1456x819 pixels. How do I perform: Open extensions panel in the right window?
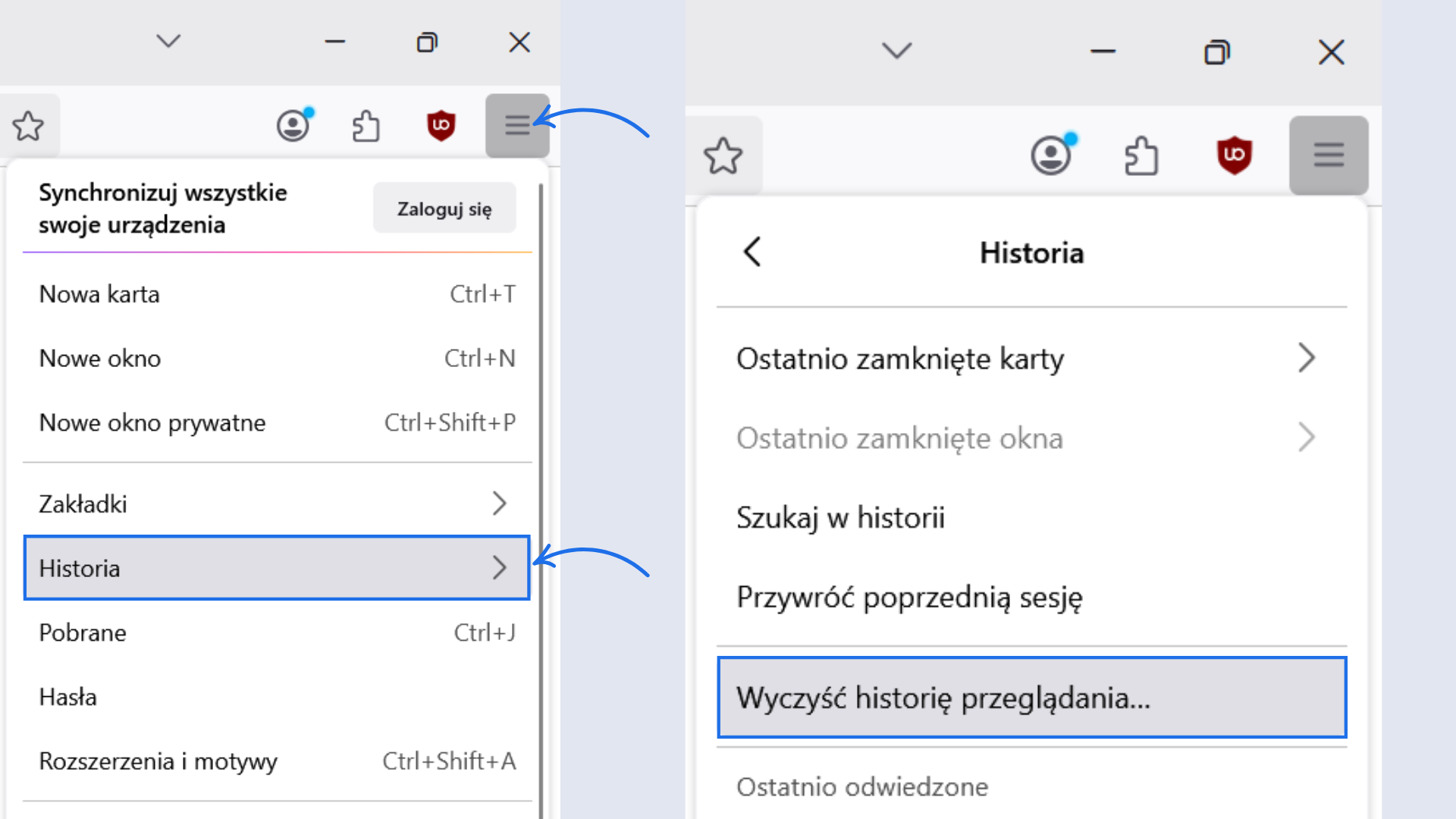click(x=1141, y=154)
